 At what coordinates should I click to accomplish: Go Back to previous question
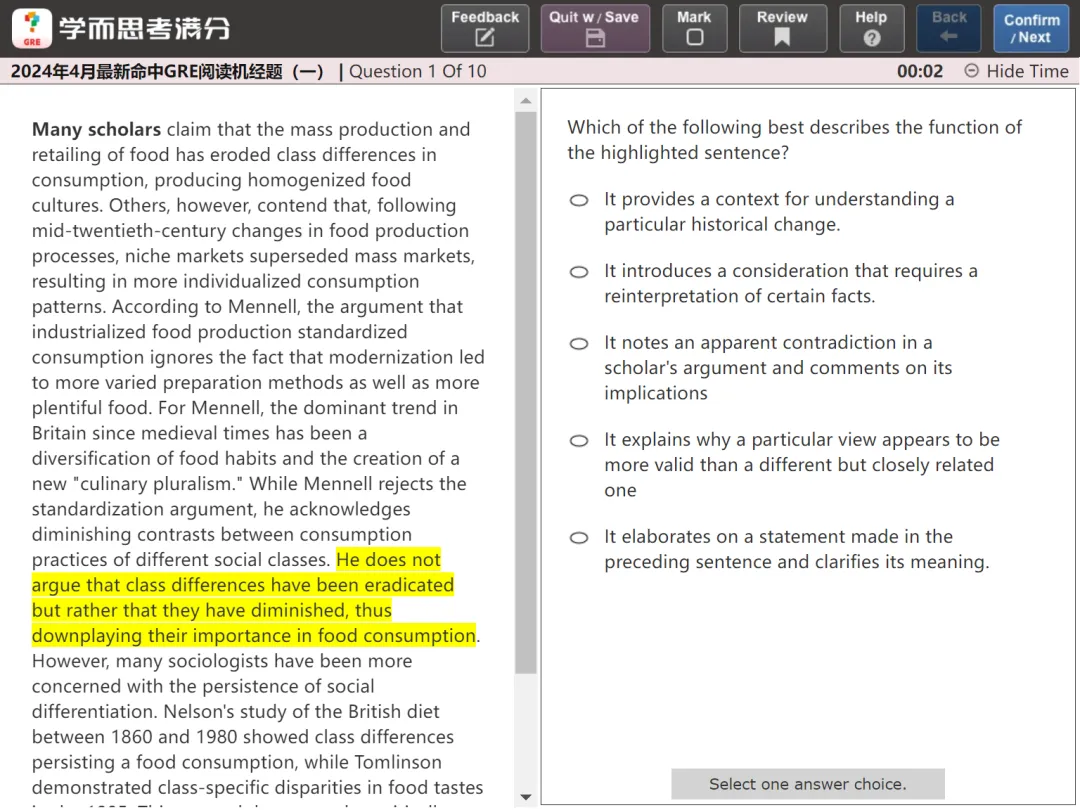949,28
